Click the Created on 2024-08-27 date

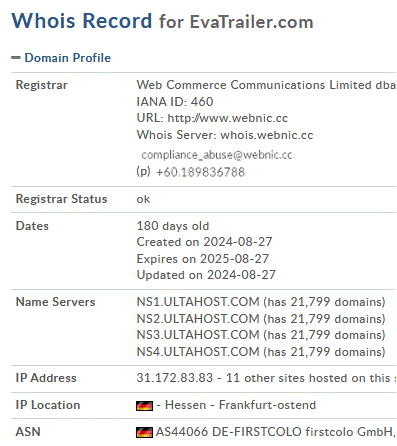coord(204,242)
